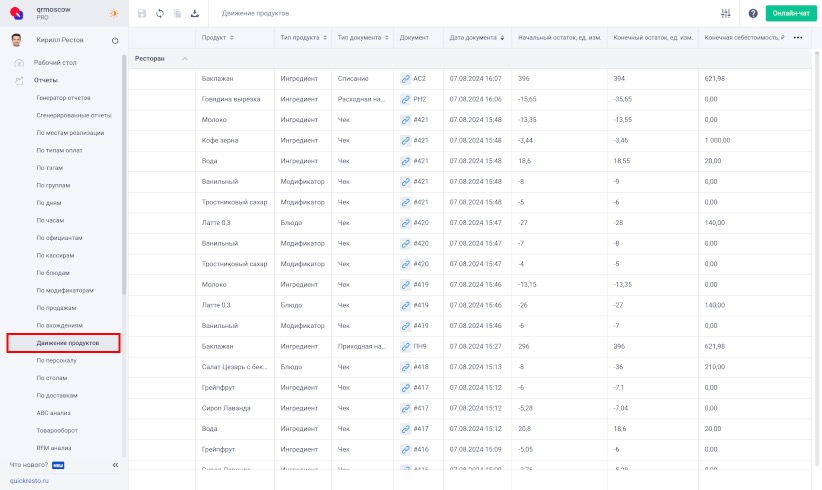The height and width of the screenshot is (490, 822).
Task: Click the copy icon in toolbar
Action: click(x=177, y=14)
